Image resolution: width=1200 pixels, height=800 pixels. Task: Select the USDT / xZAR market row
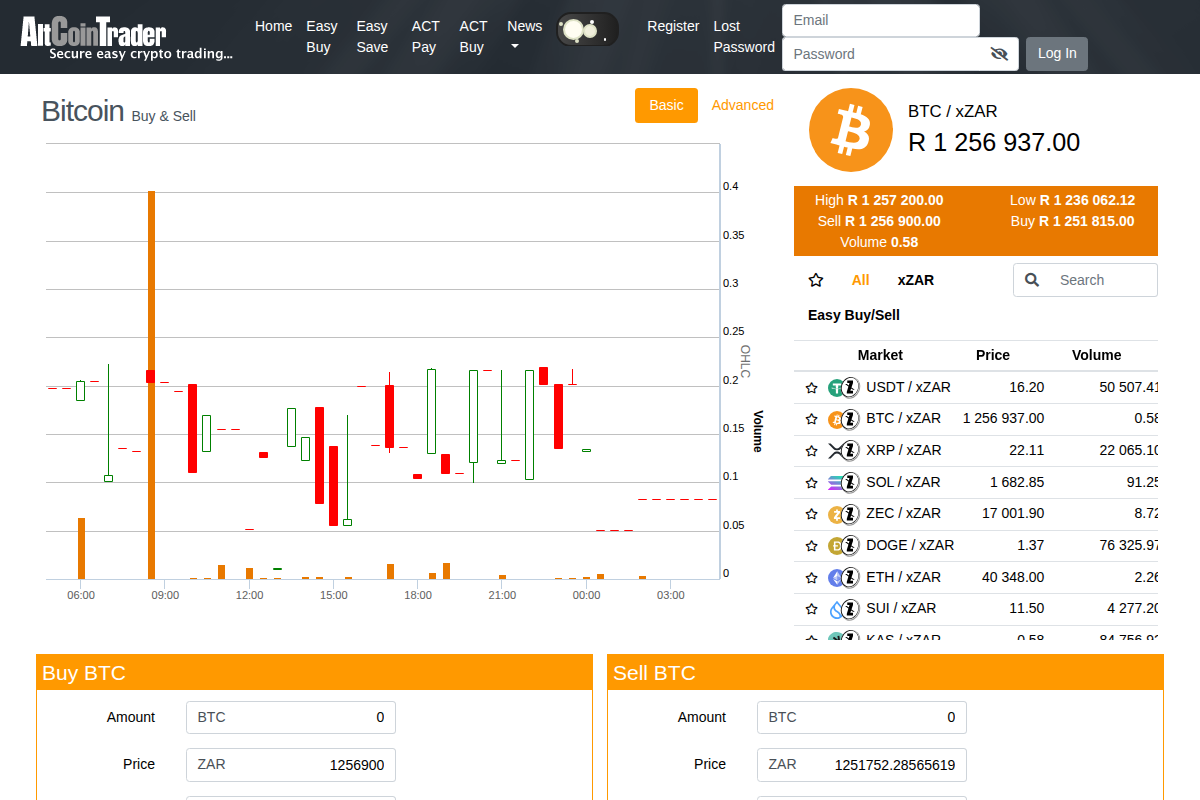point(976,388)
